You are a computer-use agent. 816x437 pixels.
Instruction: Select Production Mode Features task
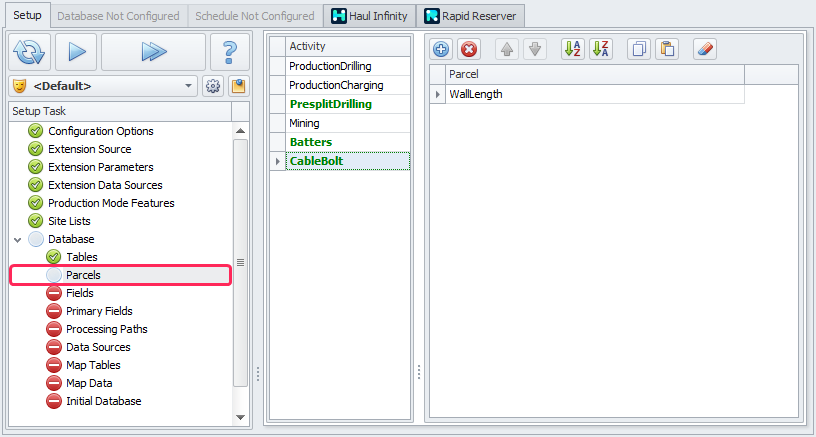(111, 203)
